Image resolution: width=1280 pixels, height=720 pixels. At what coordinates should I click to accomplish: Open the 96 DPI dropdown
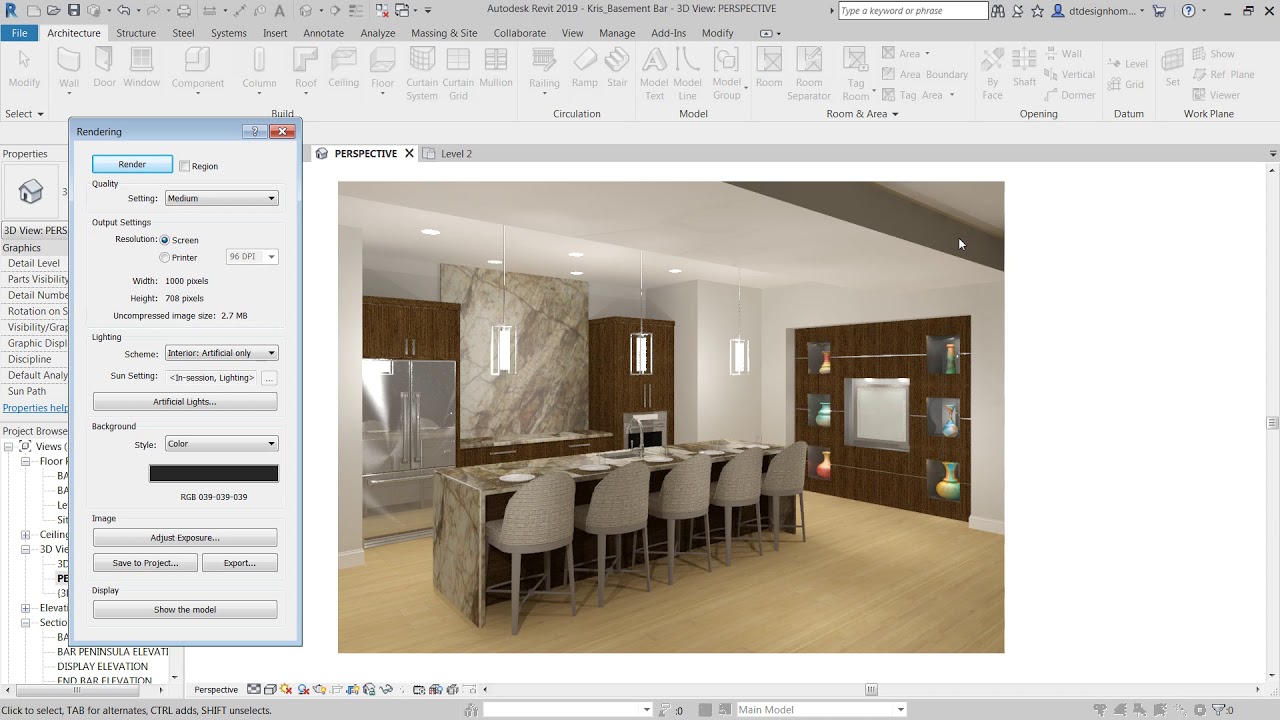click(x=251, y=257)
